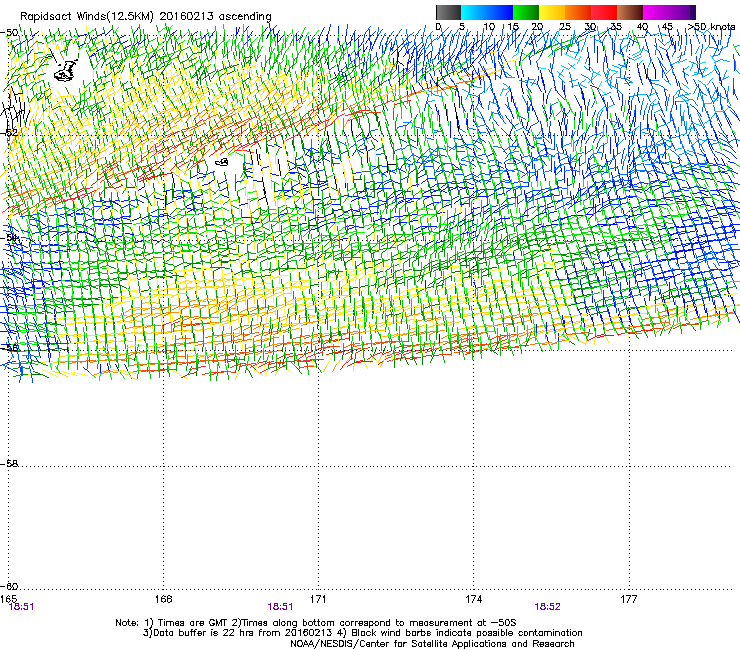
Task: Click the '-56' latitude label
Action: pyautogui.click(x=9, y=347)
